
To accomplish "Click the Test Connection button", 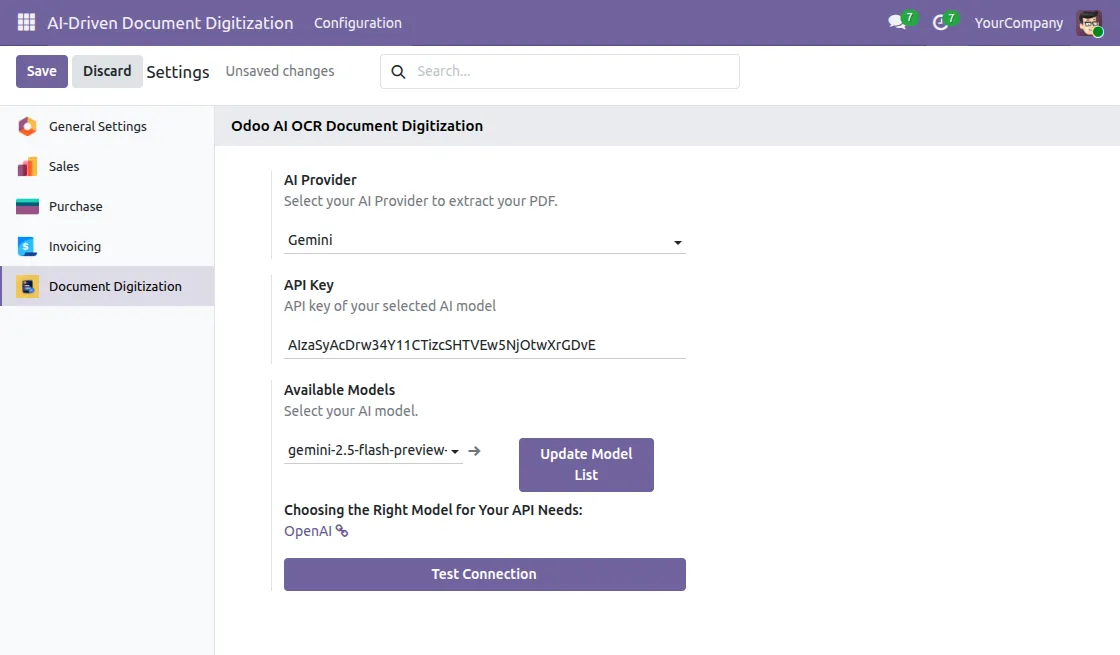I will coord(484,574).
